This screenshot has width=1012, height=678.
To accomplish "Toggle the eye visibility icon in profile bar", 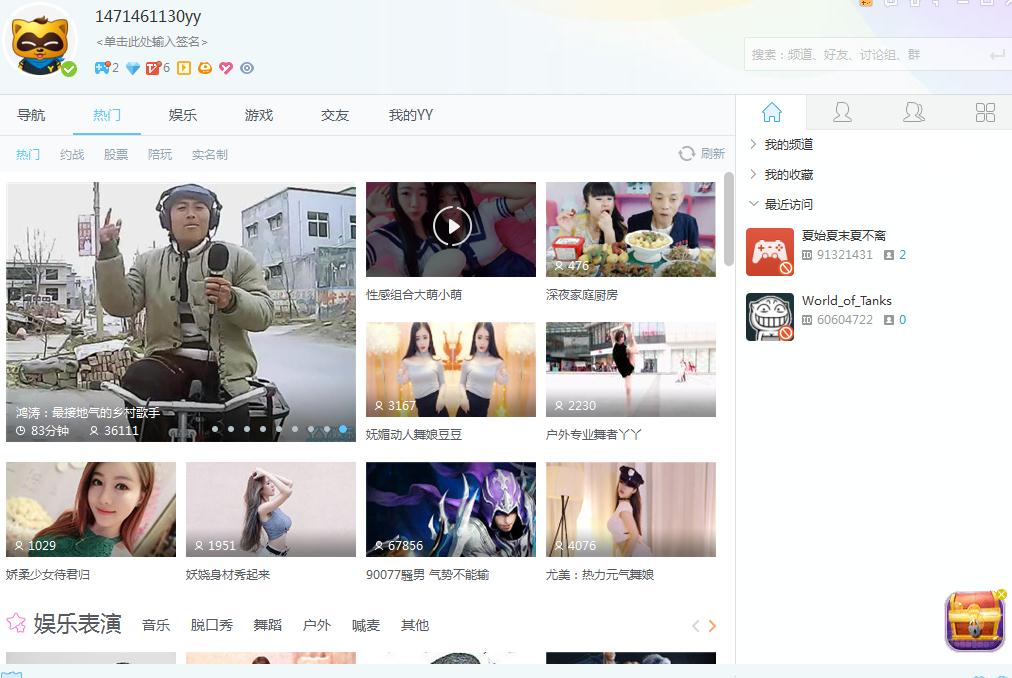I will pyautogui.click(x=247, y=68).
